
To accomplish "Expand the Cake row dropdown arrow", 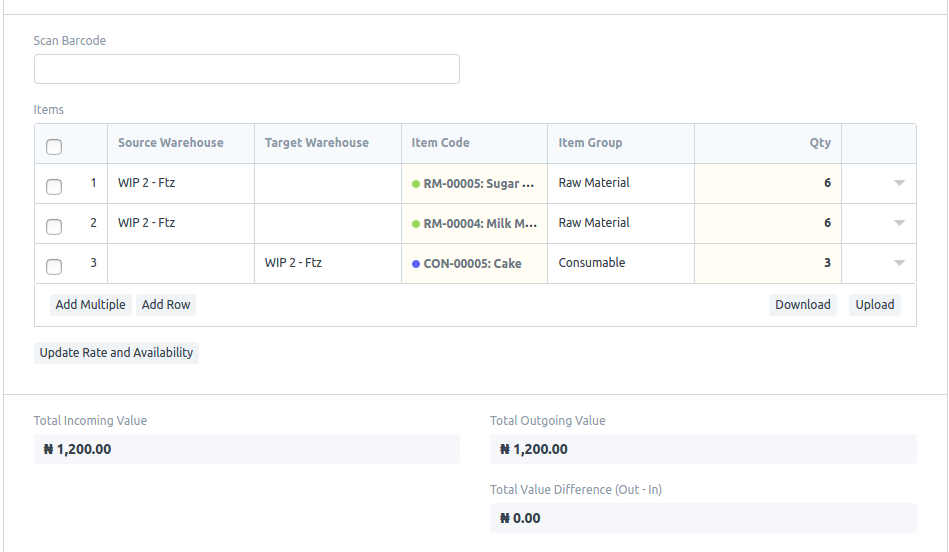I will (x=899, y=263).
